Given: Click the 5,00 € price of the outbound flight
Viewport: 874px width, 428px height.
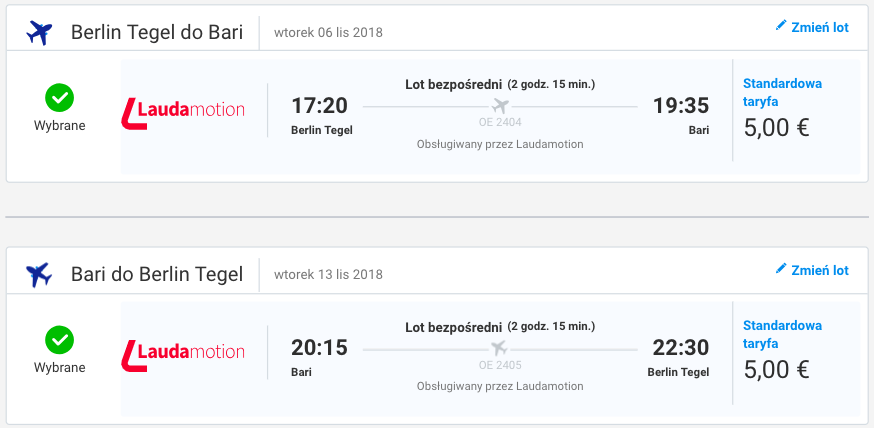Looking at the screenshot, I should coord(777,128).
